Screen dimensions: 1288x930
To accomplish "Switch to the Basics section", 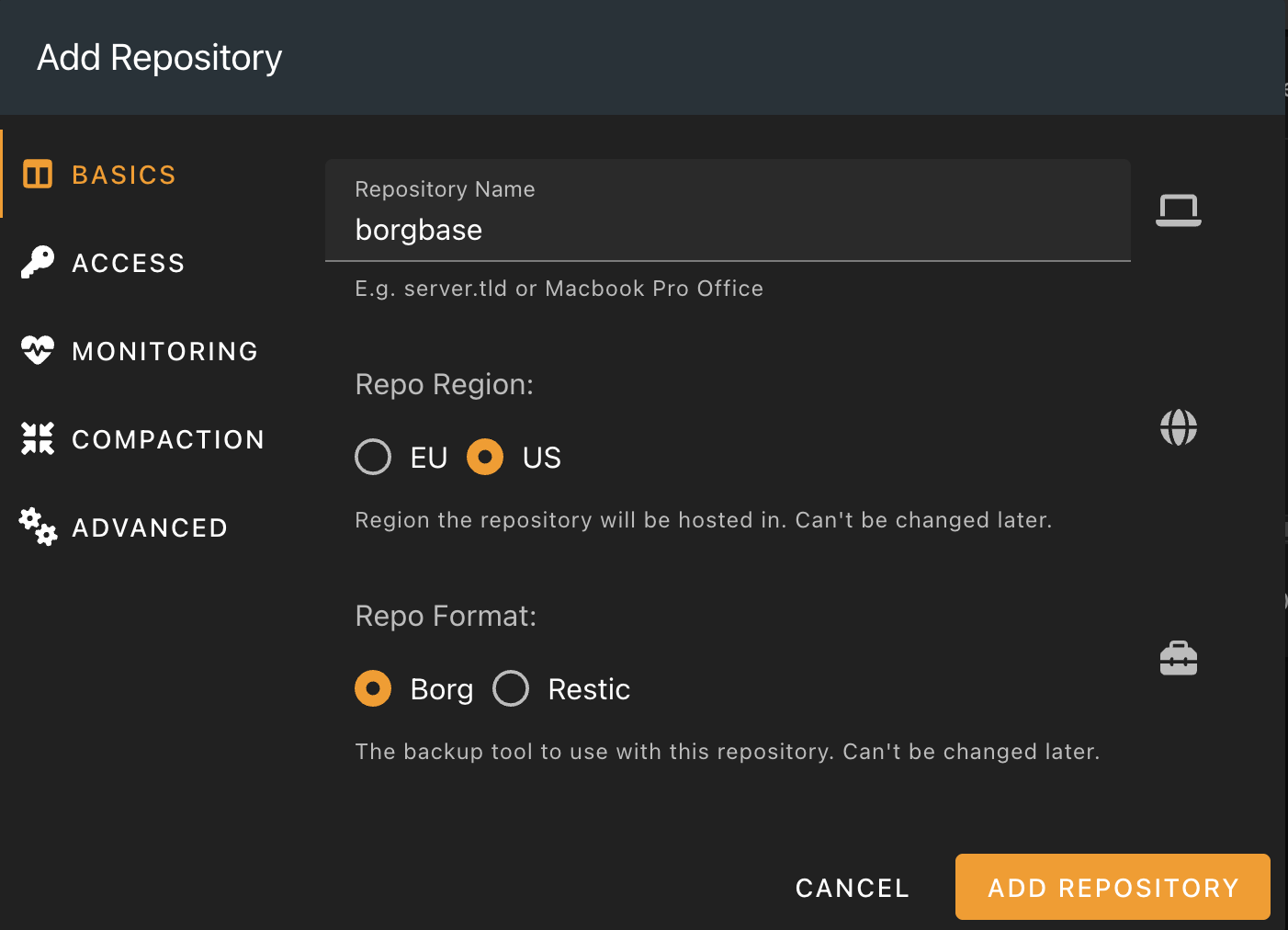I will (x=123, y=174).
